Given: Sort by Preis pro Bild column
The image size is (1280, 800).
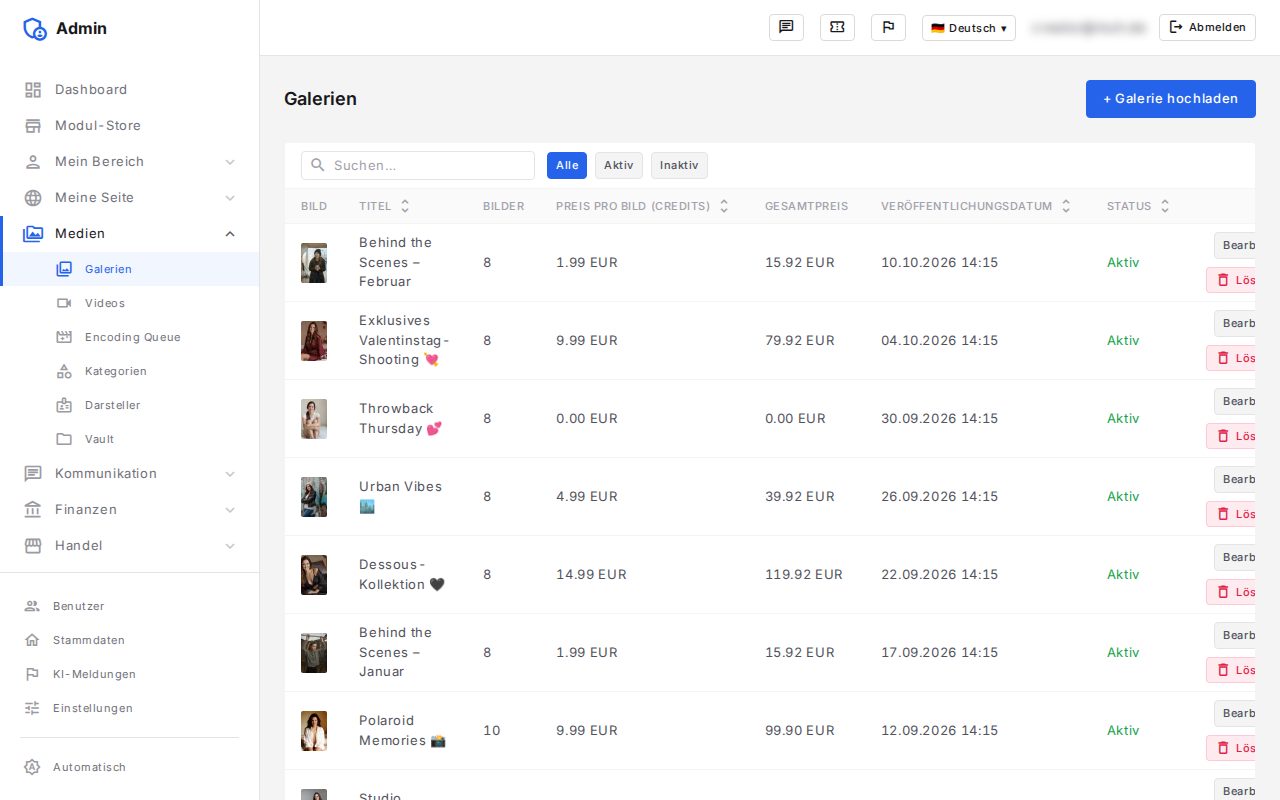Looking at the screenshot, I should [x=642, y=206].
